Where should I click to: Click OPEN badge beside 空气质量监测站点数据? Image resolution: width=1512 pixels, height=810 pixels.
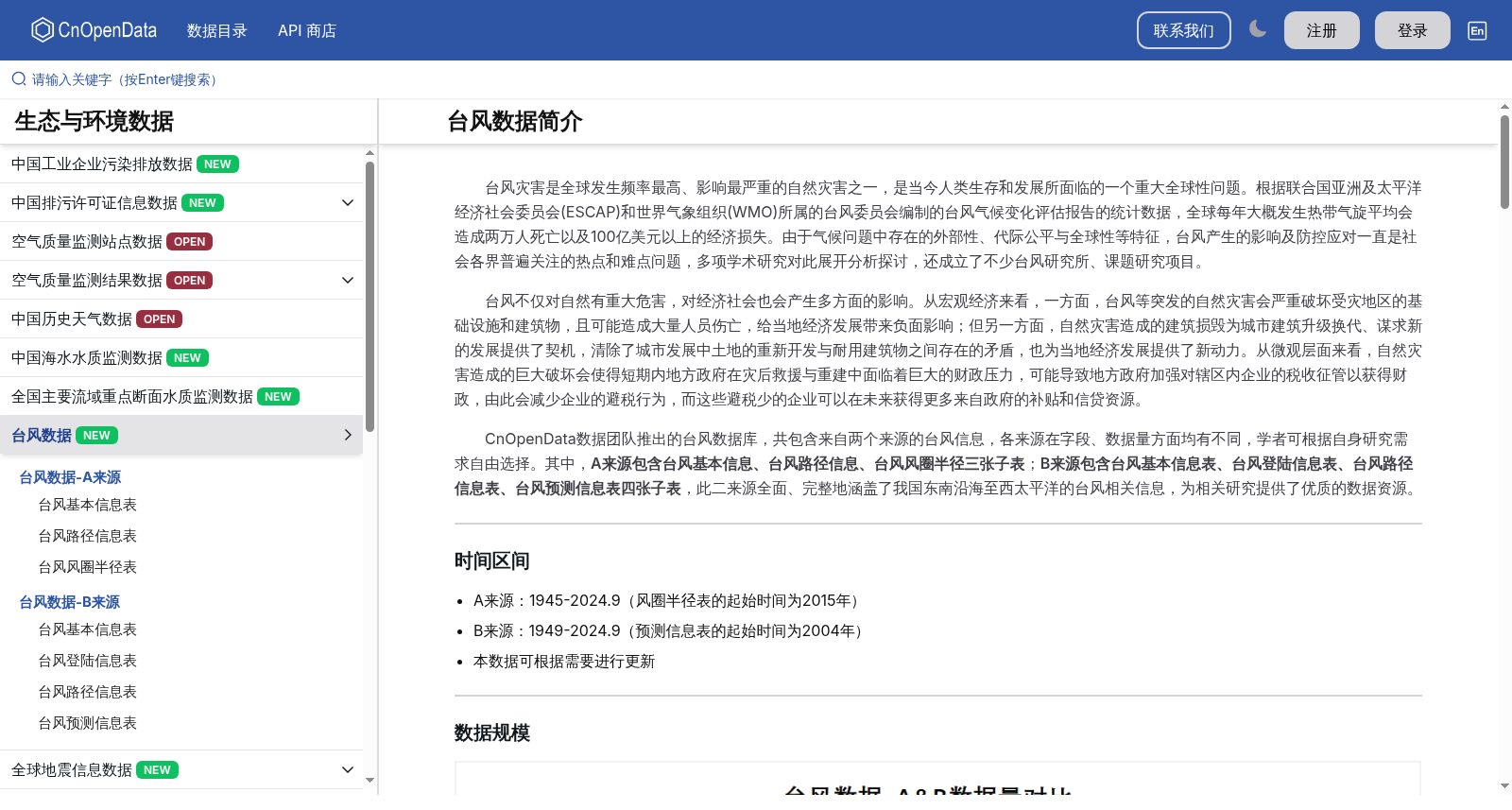190,242
